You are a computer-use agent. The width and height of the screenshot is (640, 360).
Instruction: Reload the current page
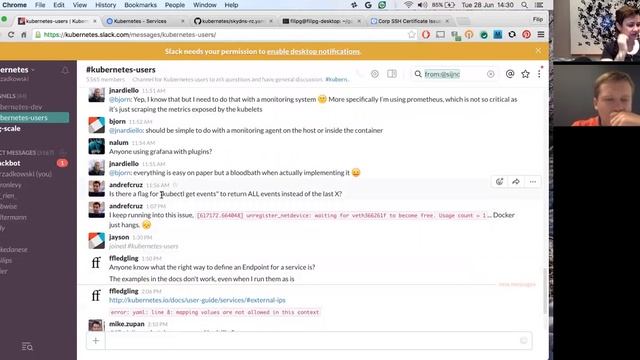point(11,35)
